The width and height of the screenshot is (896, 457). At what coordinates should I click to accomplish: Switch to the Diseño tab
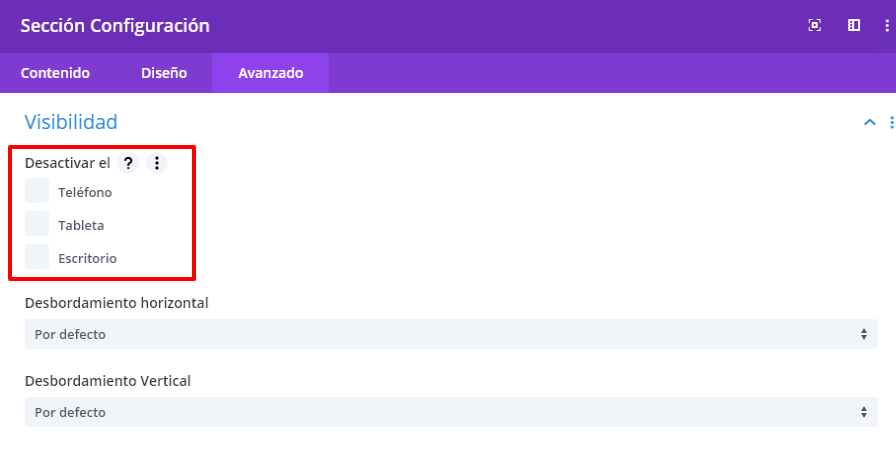pos(164,73)
